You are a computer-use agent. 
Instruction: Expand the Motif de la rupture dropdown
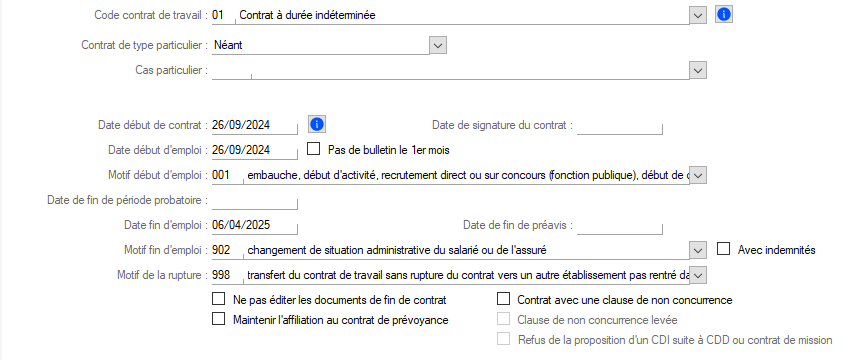click(x=698, y=275)
